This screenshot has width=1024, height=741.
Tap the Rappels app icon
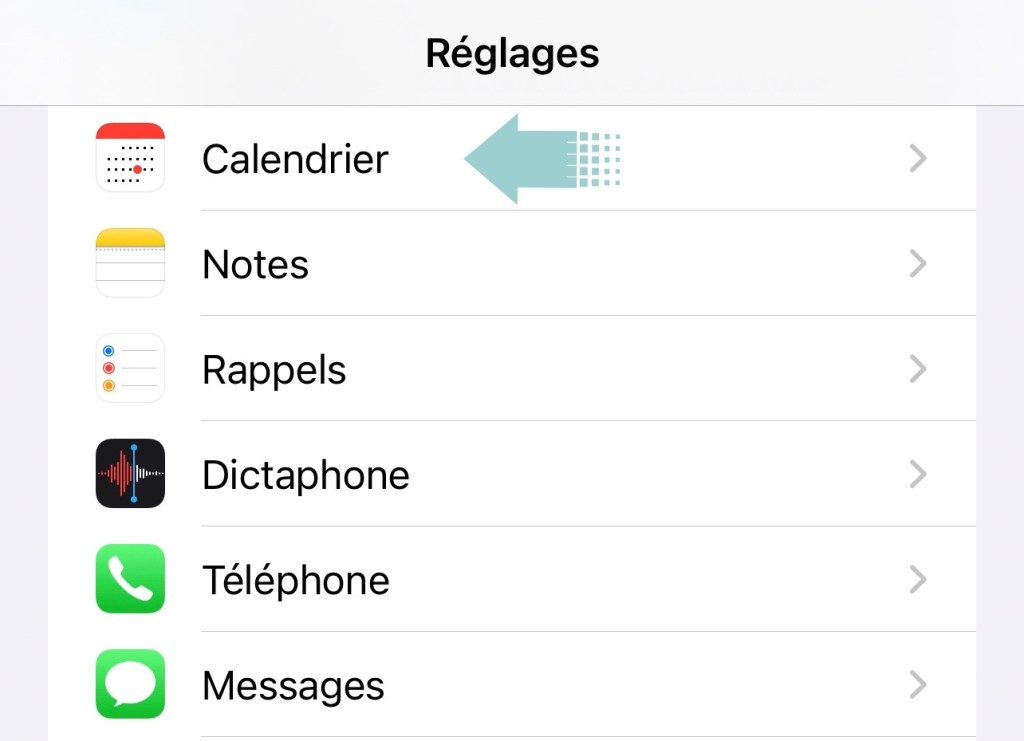click(x=130, y=369)
